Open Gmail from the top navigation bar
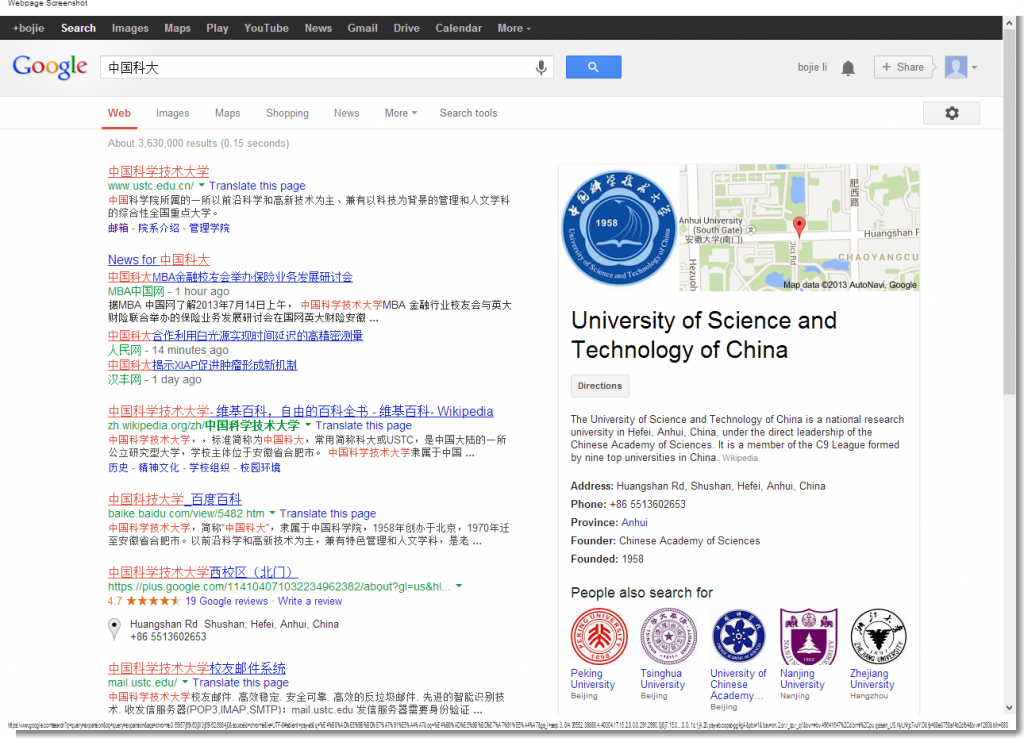This screenshot has width=1024, height=738. (362, 28)
